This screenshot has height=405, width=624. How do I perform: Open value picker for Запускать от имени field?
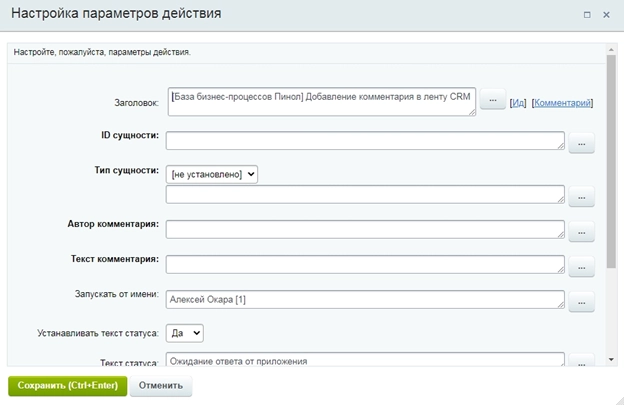(x=581, y=302)
